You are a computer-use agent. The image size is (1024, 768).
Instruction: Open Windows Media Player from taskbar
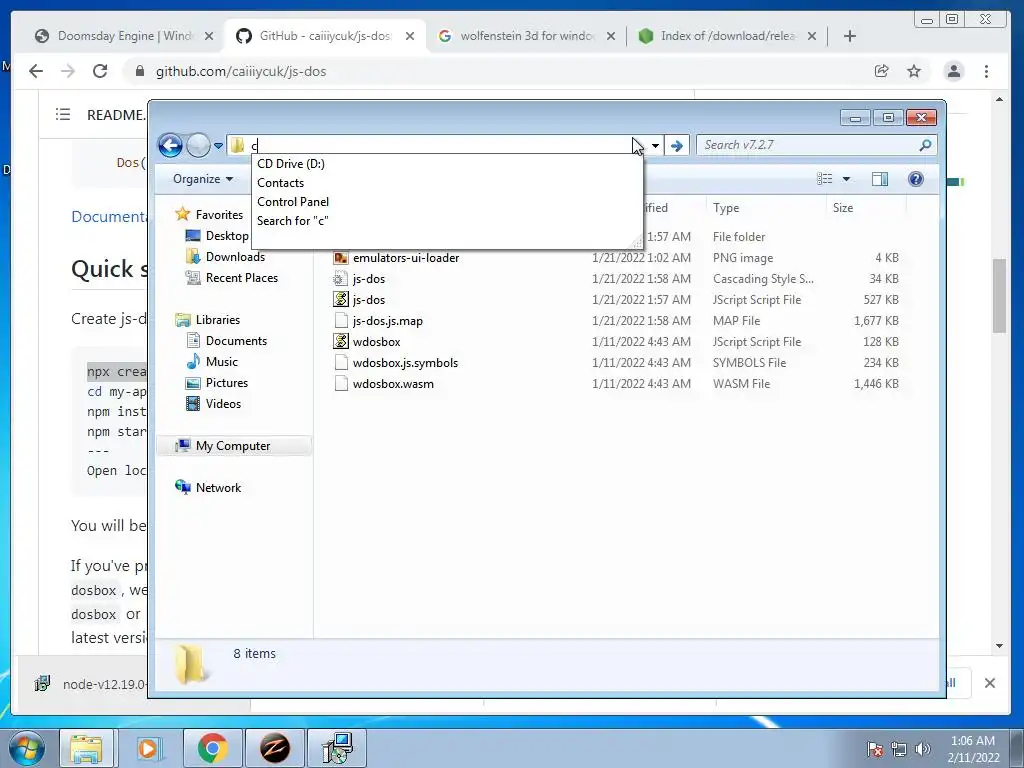(x=148, y=748)
